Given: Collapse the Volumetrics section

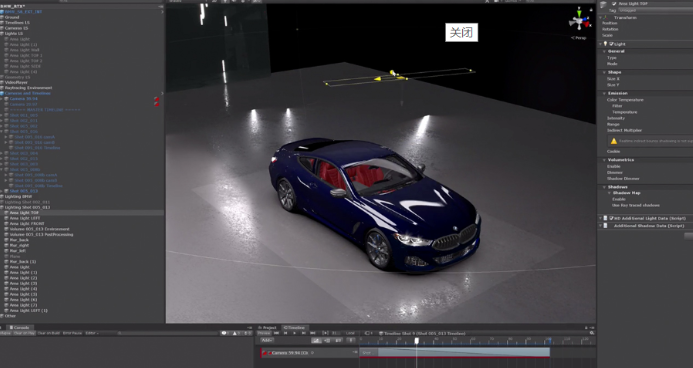Looking at the screenshot, I should tap(605, 160).
